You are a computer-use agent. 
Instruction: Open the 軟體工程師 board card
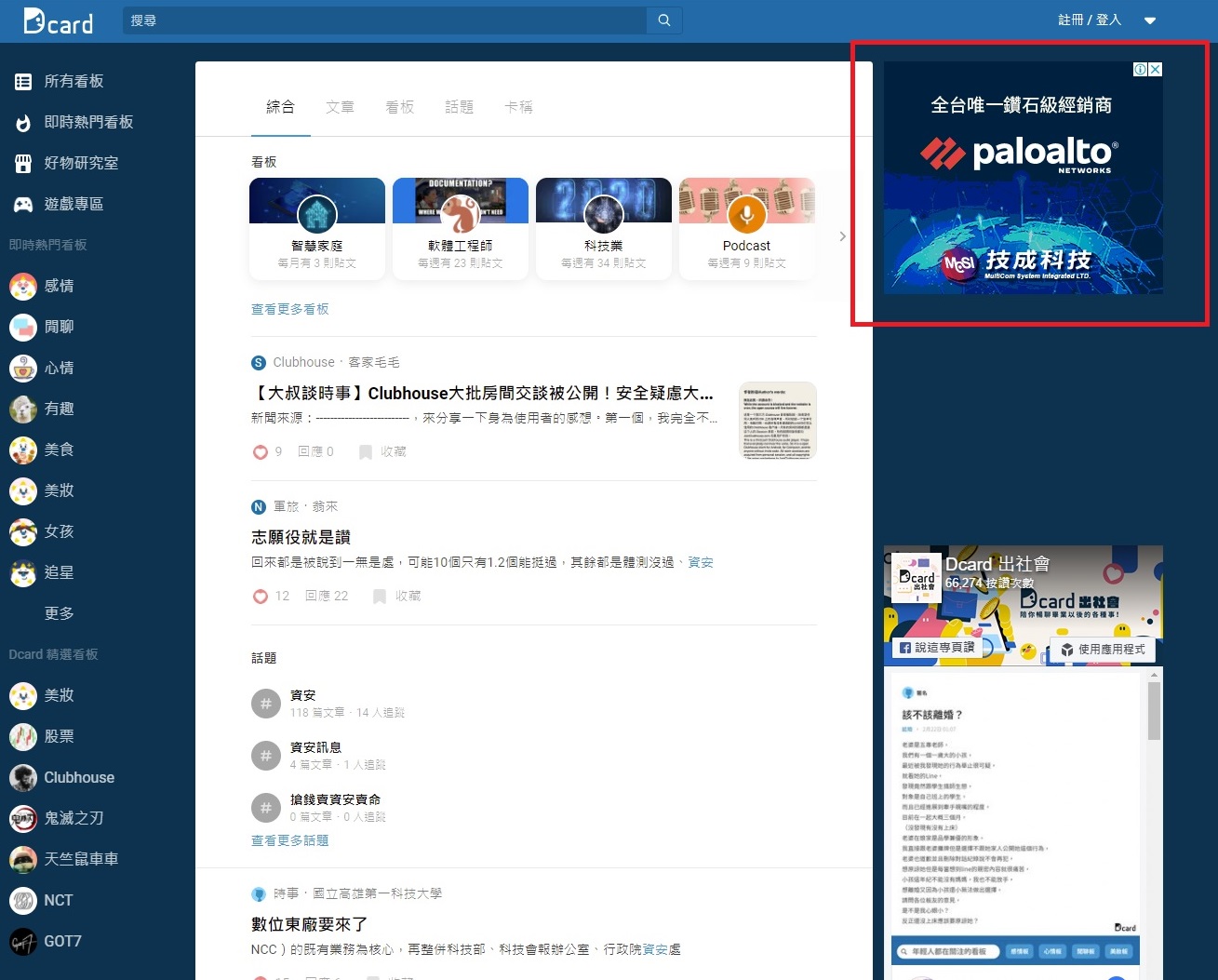[461, 229]
